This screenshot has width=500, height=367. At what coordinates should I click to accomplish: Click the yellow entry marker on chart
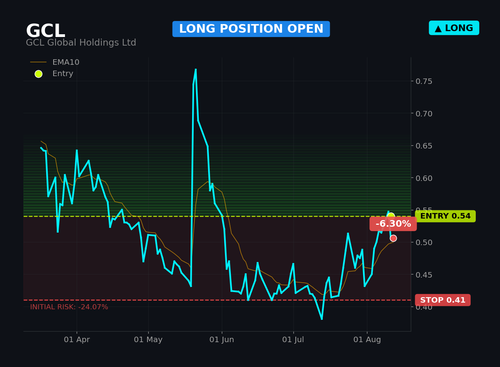tap(391, 215)
